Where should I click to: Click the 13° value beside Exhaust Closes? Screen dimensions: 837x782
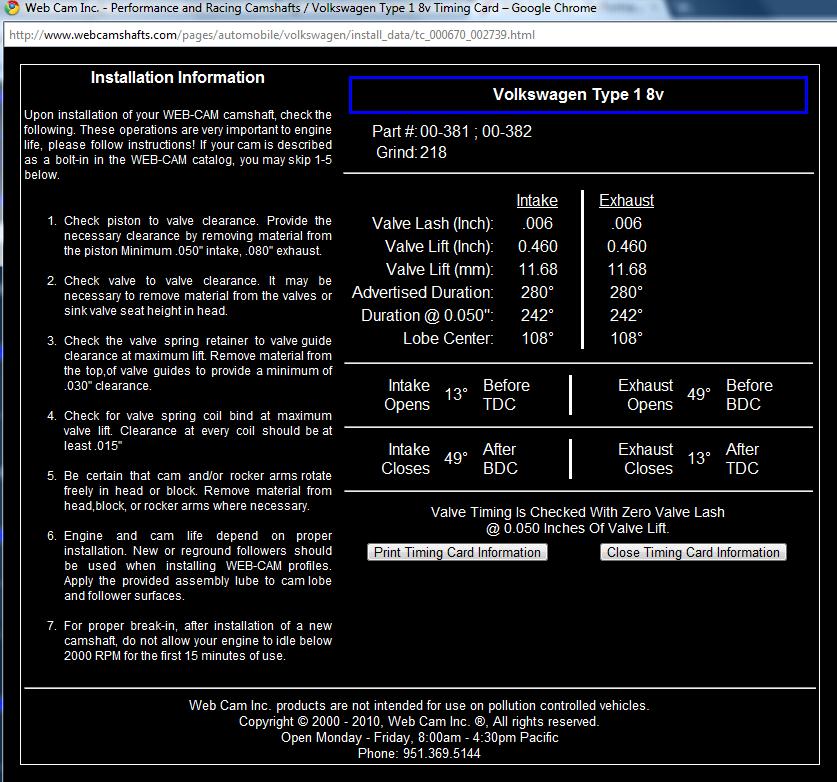tap(699, 459)
